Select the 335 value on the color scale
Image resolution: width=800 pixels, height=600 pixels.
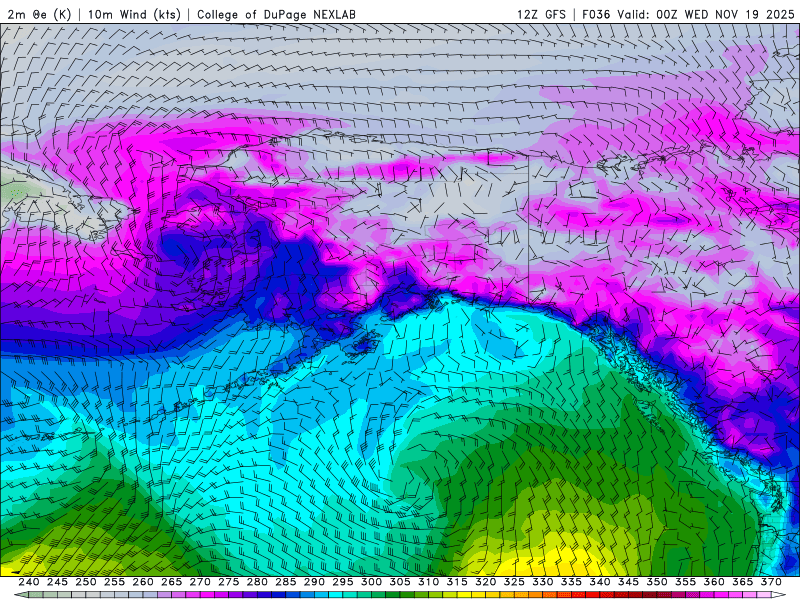click(x=571, y=582)
